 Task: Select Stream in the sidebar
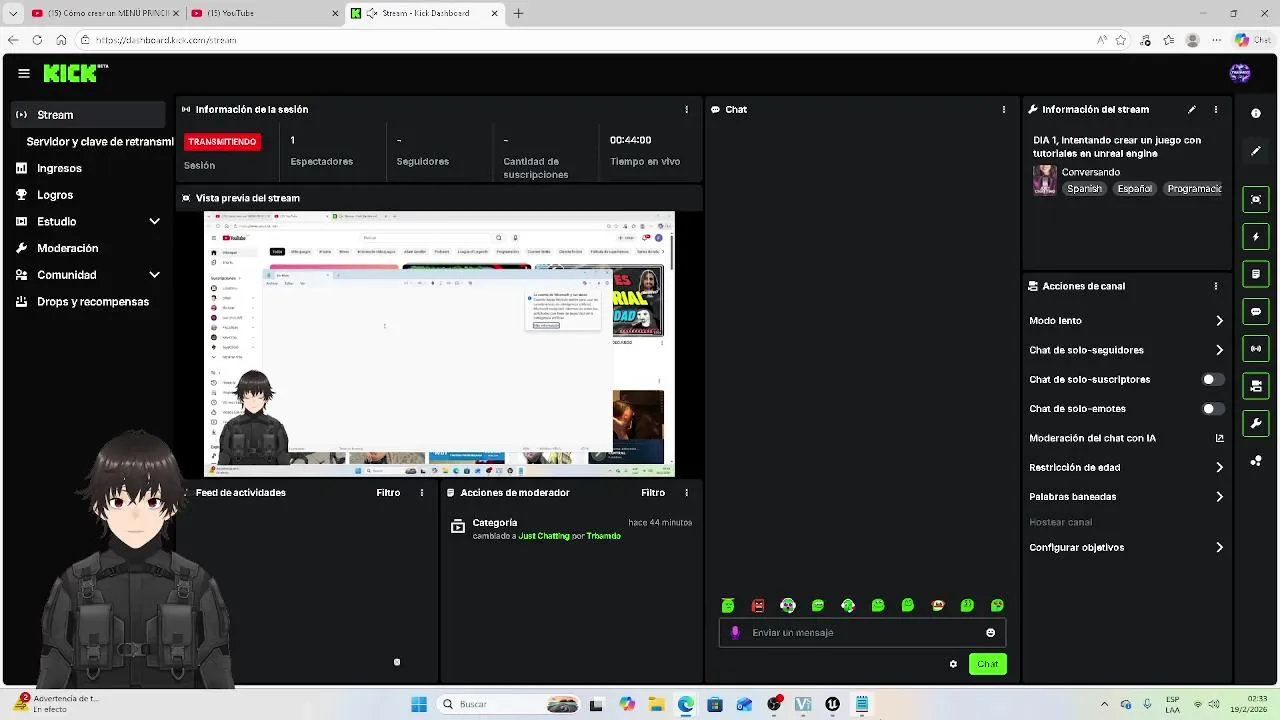click(x=88, y=115)
